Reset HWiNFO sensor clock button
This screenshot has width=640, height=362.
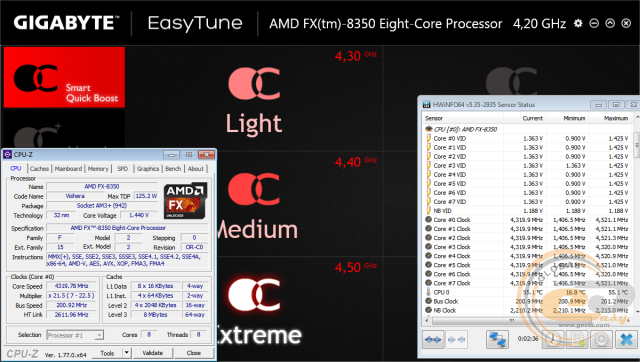(x=553, y=339)
